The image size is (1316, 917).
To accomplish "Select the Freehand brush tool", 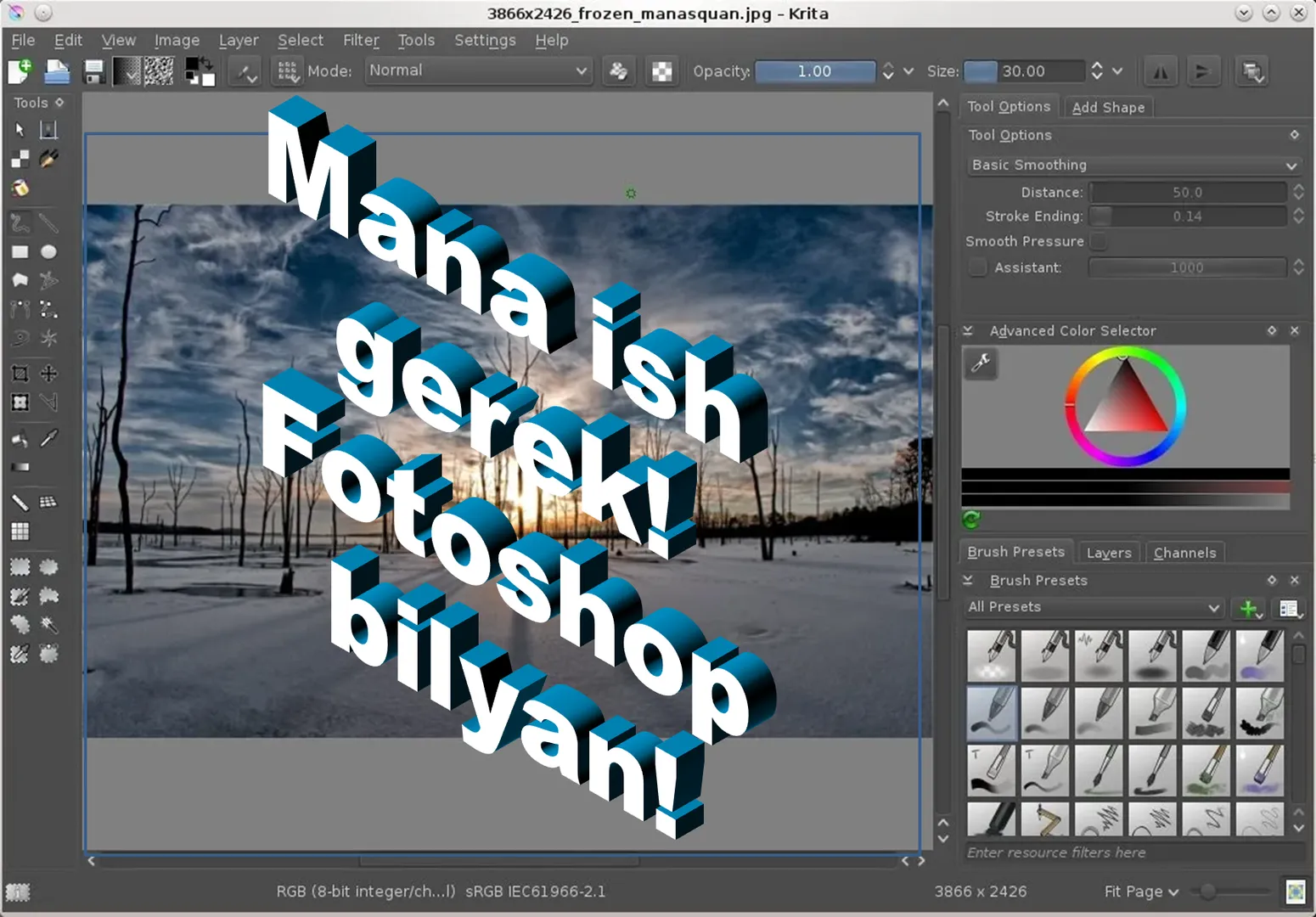I will tap(20, 223).
